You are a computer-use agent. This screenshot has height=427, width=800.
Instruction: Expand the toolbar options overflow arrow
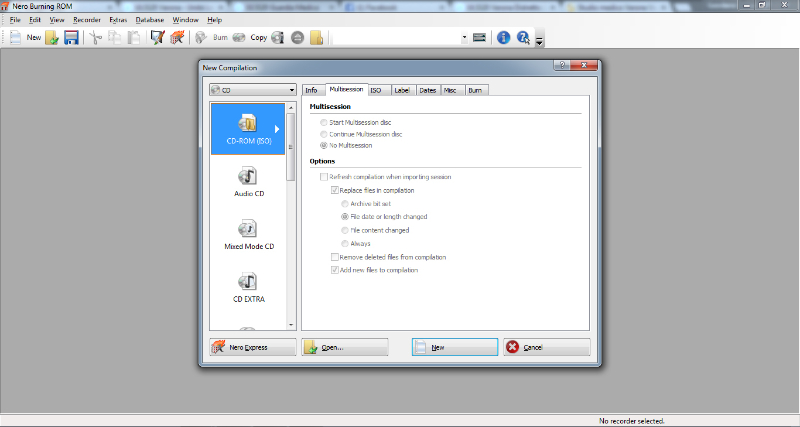[x=540, y=41]
